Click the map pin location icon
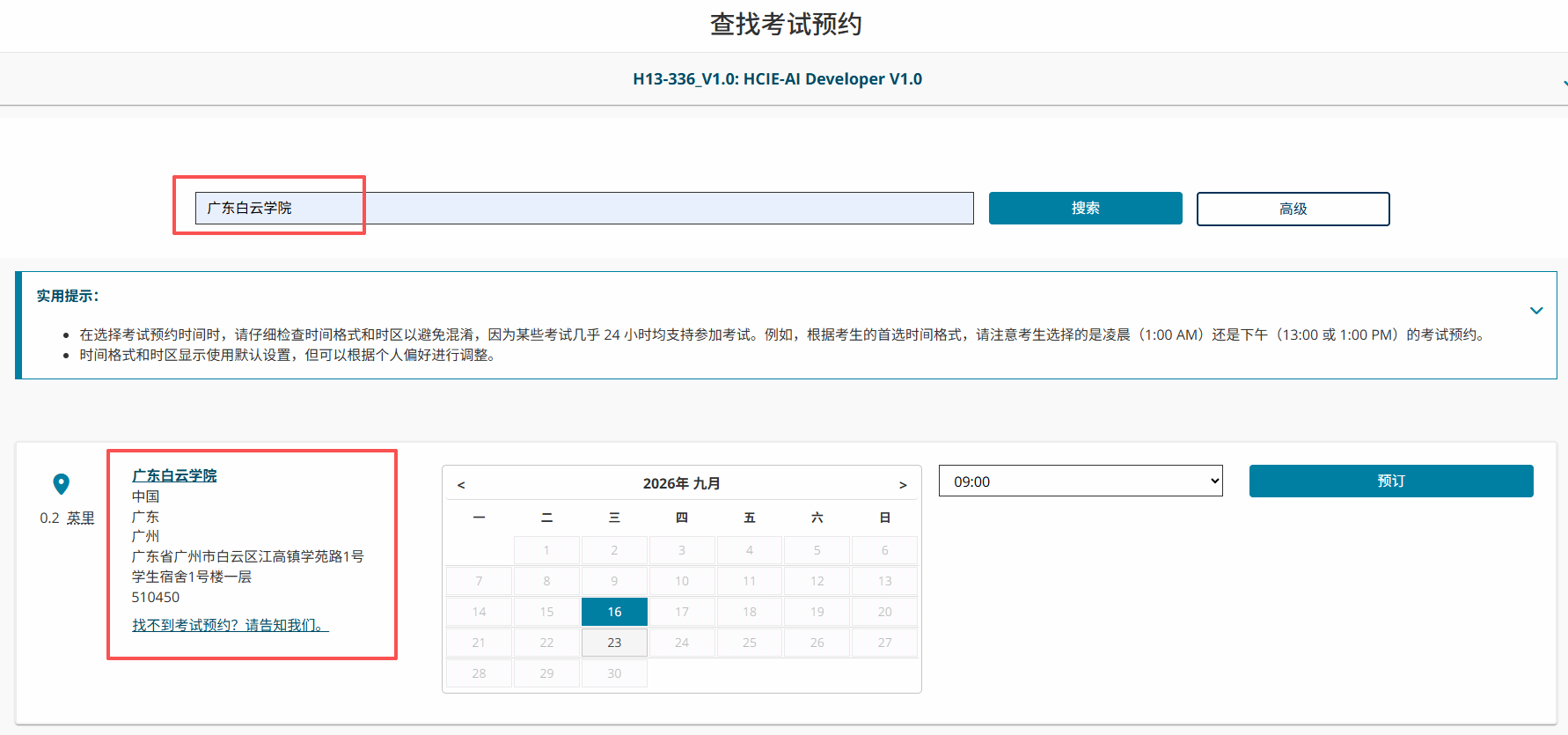 coord(61,484)
